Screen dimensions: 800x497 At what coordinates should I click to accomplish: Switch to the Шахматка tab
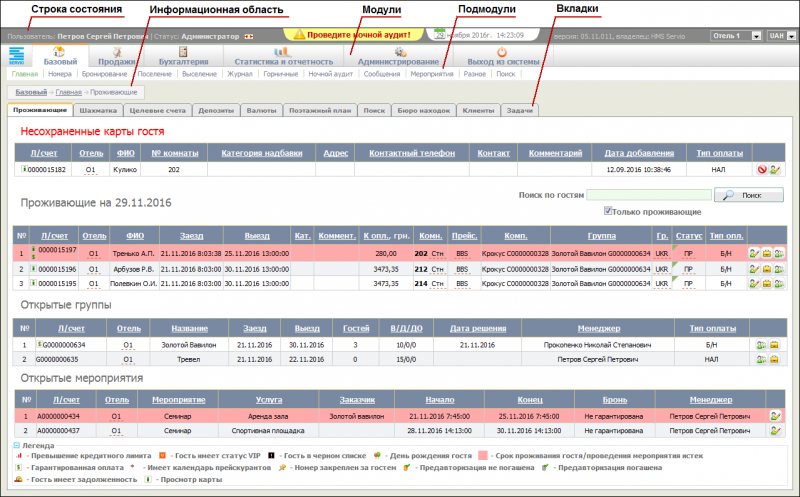coord(98,110)
